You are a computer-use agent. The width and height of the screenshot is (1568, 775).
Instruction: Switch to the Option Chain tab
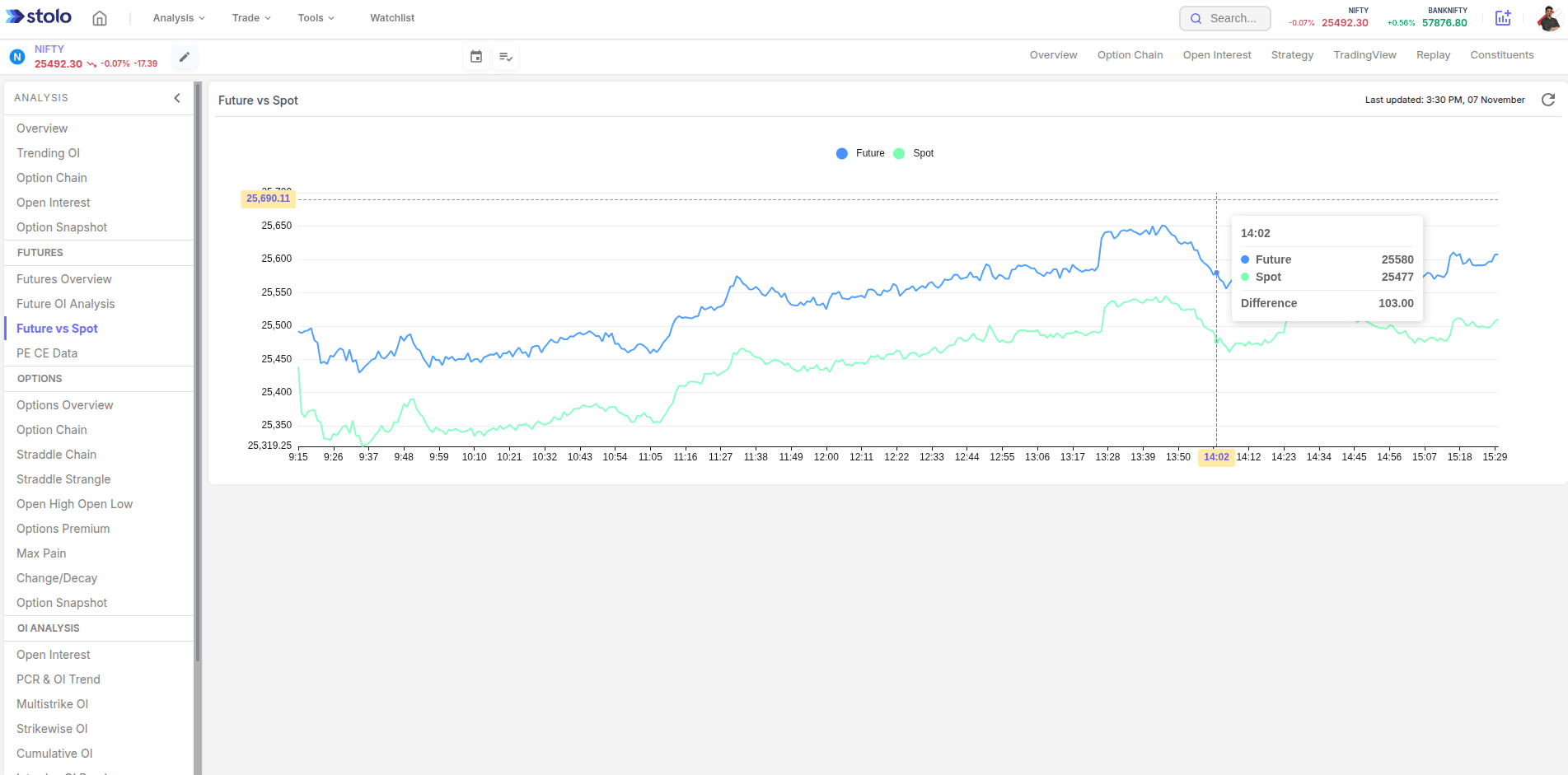pos(1130,55)
